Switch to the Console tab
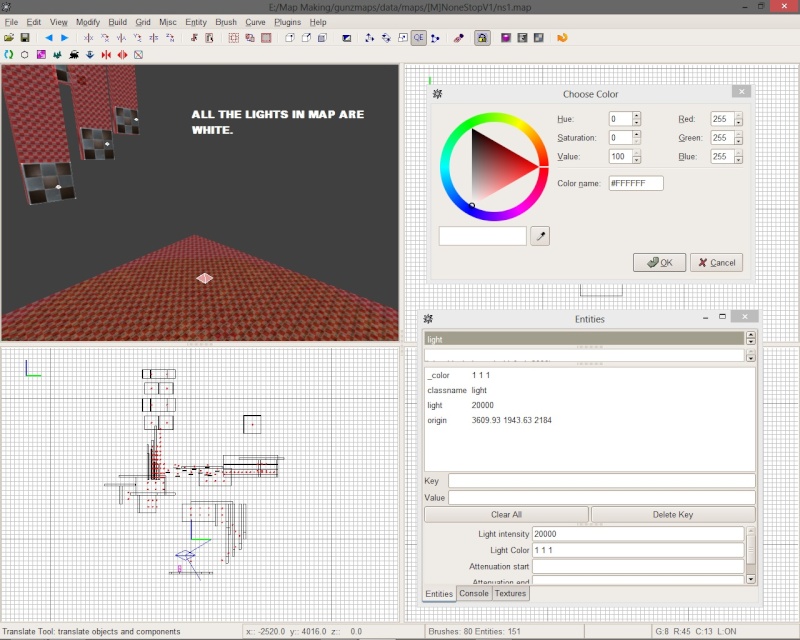This screenshot has height=640, width=800. point(473,593)
